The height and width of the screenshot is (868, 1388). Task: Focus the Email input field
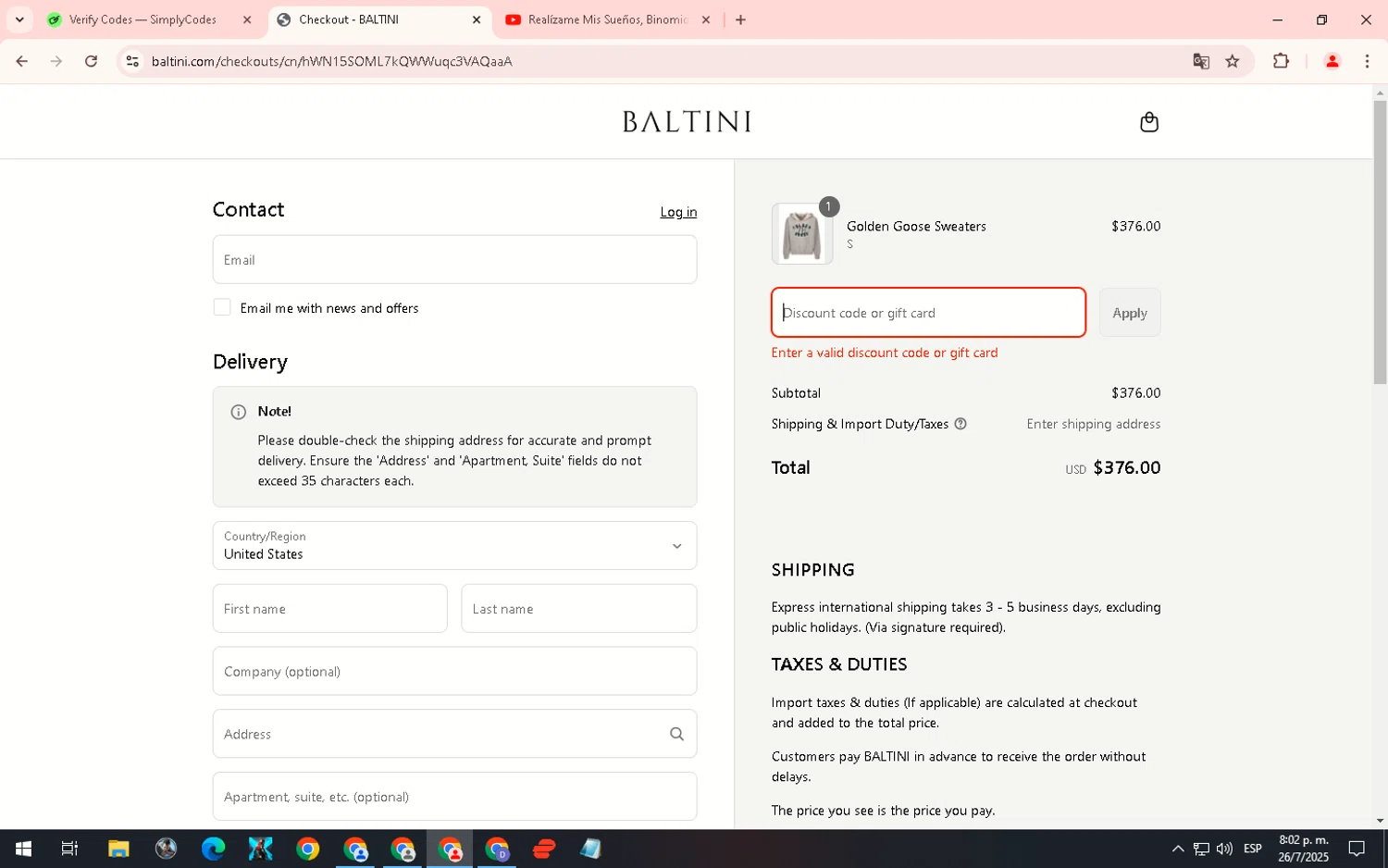[454, 259]
